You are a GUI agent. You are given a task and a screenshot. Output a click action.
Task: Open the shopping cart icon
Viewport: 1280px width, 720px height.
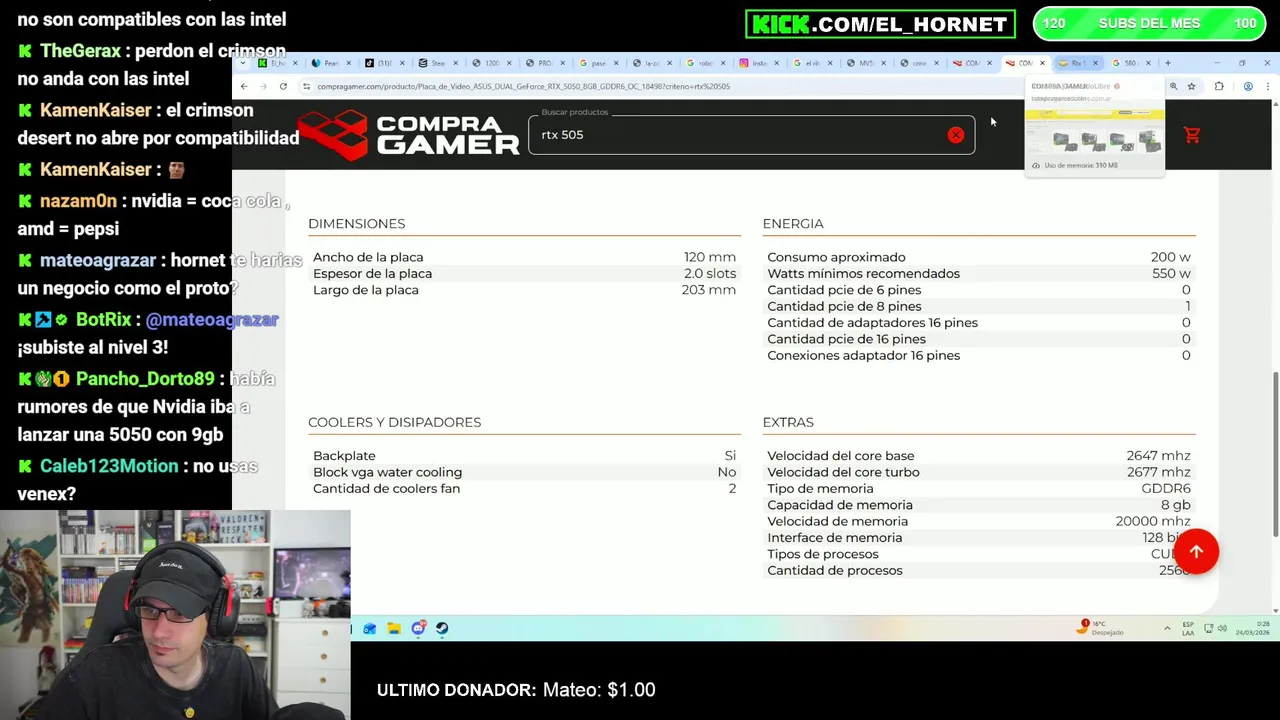(1191, 135)
